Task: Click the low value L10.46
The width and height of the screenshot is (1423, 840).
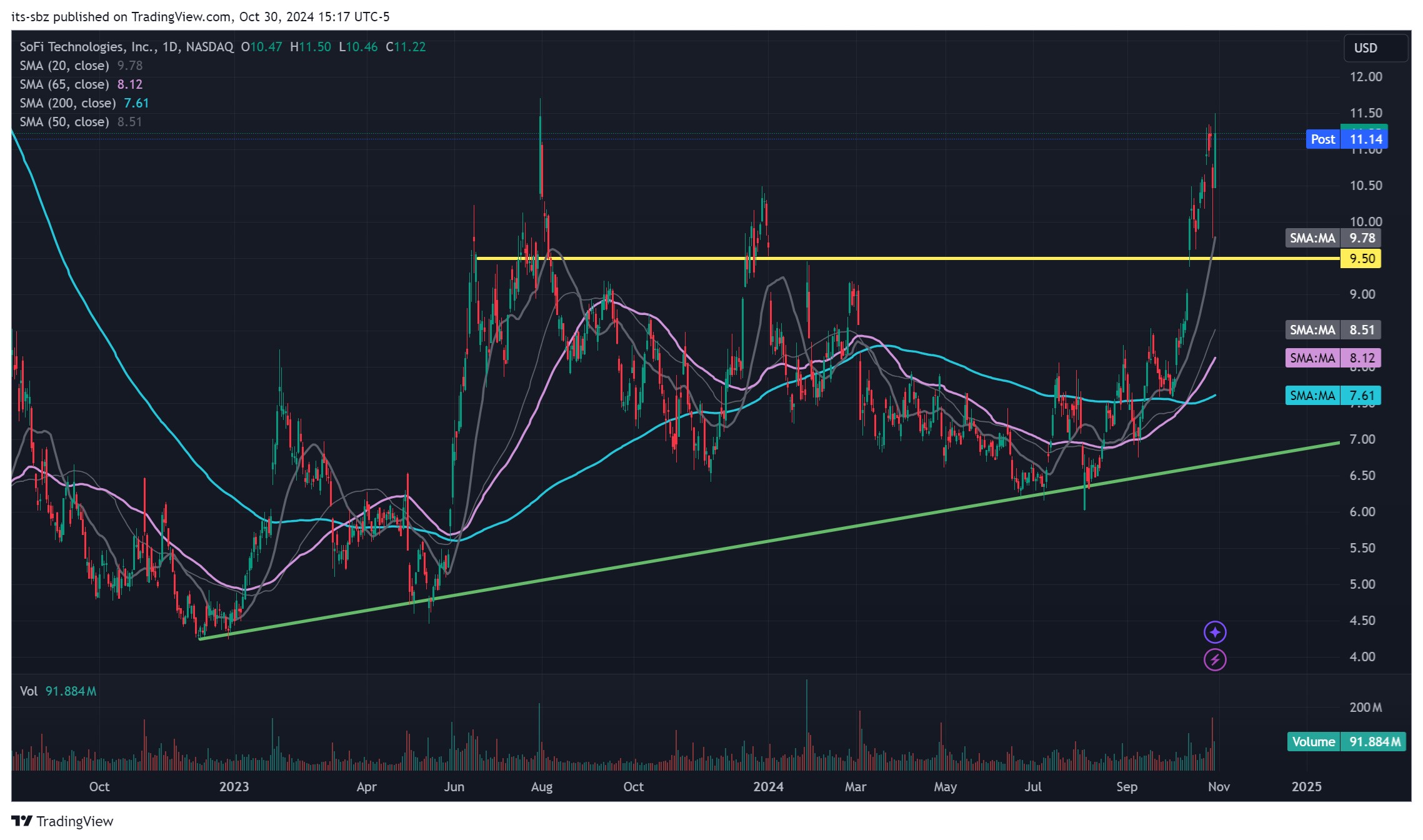Action: (x=358, y=47)
